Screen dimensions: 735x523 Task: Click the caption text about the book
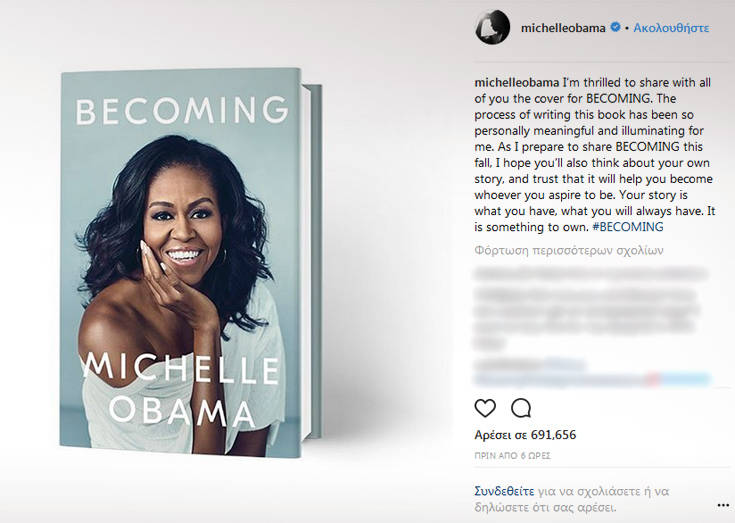(x=590, y=153)
